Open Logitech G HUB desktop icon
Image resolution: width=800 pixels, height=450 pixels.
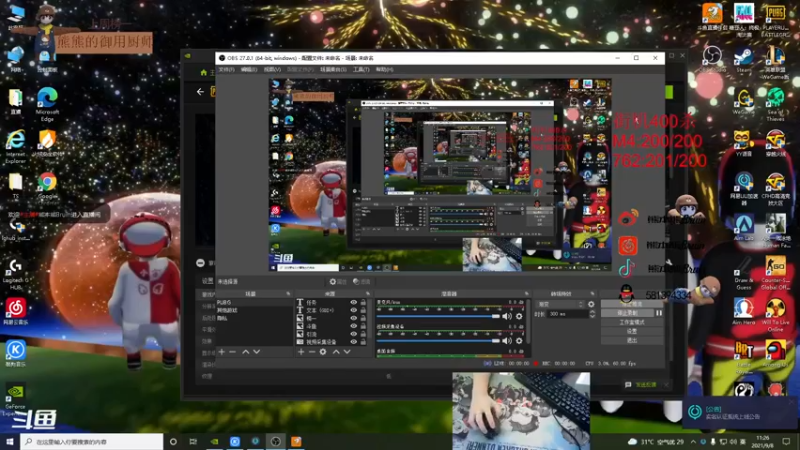pos(15,274)
